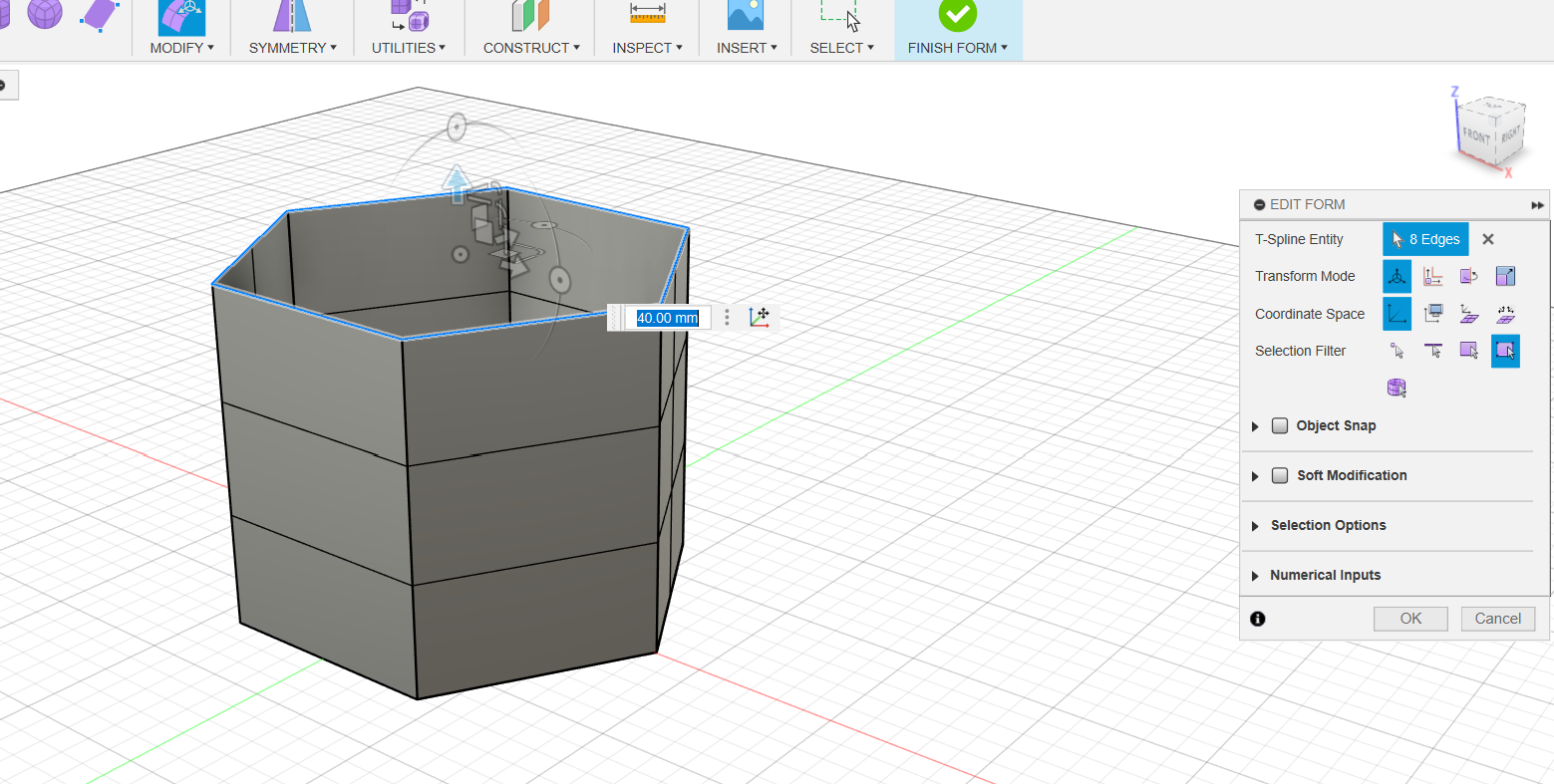The height and width of the screenshot is (784, 1554).
Task: Click the left-side rotation handle on manipulator
Action: 461,254
